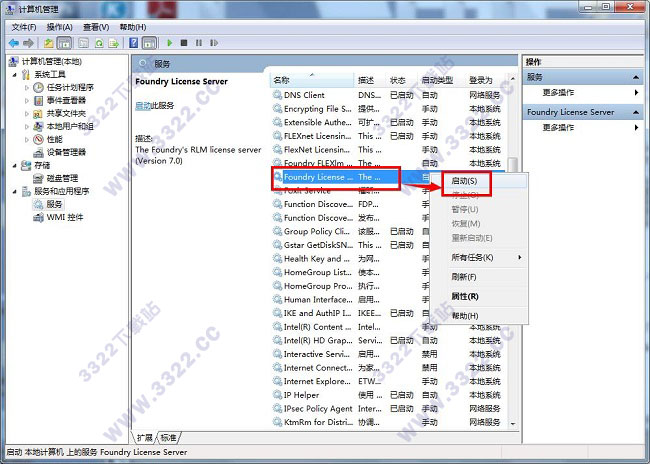Click the Up one level toolbar icon
This screenshot has height=464, width=650.
(49, 43)
